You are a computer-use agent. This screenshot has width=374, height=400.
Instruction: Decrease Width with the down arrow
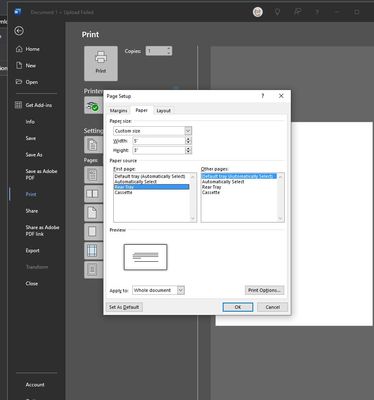(188, 143)
